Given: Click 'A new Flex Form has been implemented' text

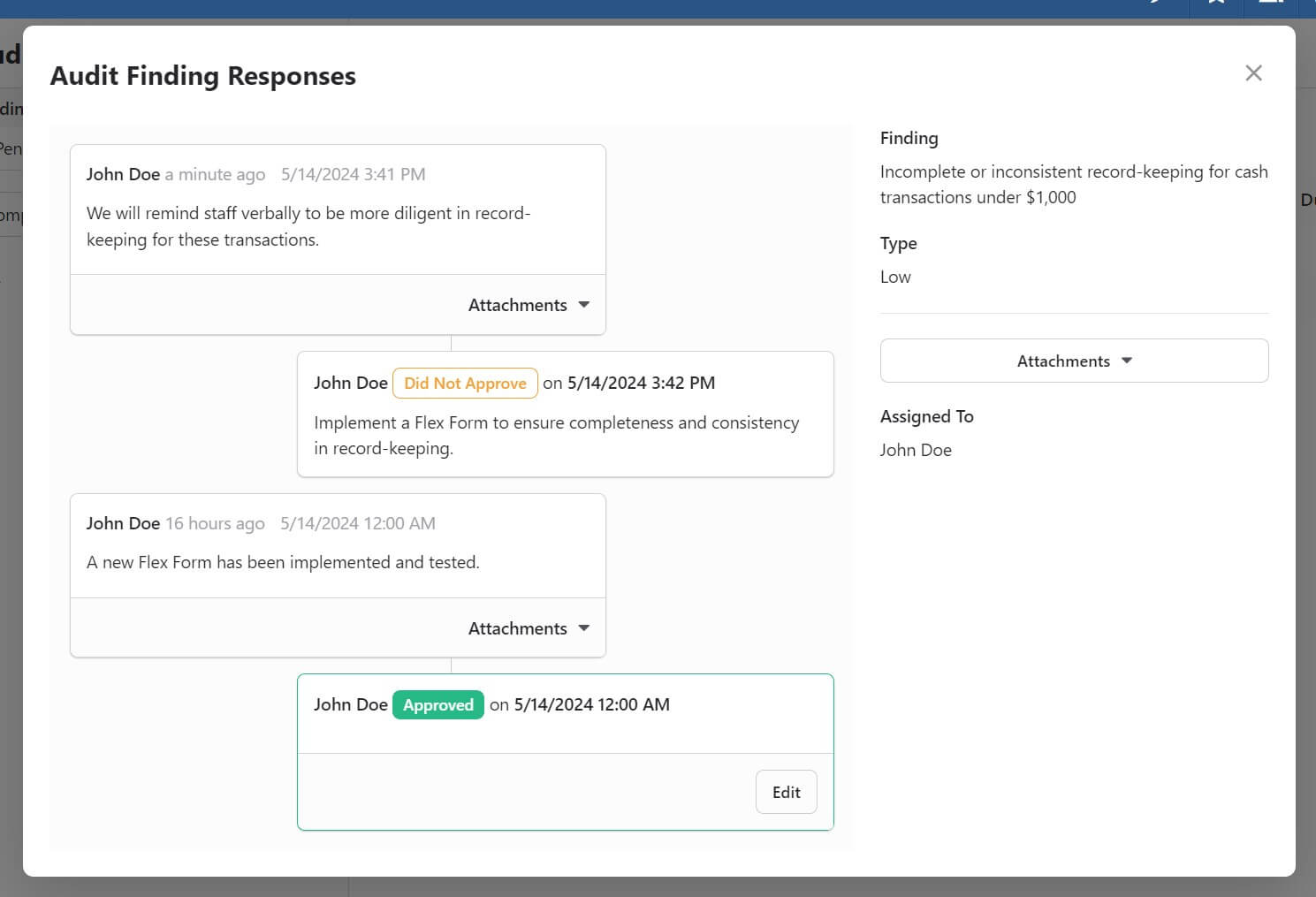Looking at the screenshot, I should point(283,562).
